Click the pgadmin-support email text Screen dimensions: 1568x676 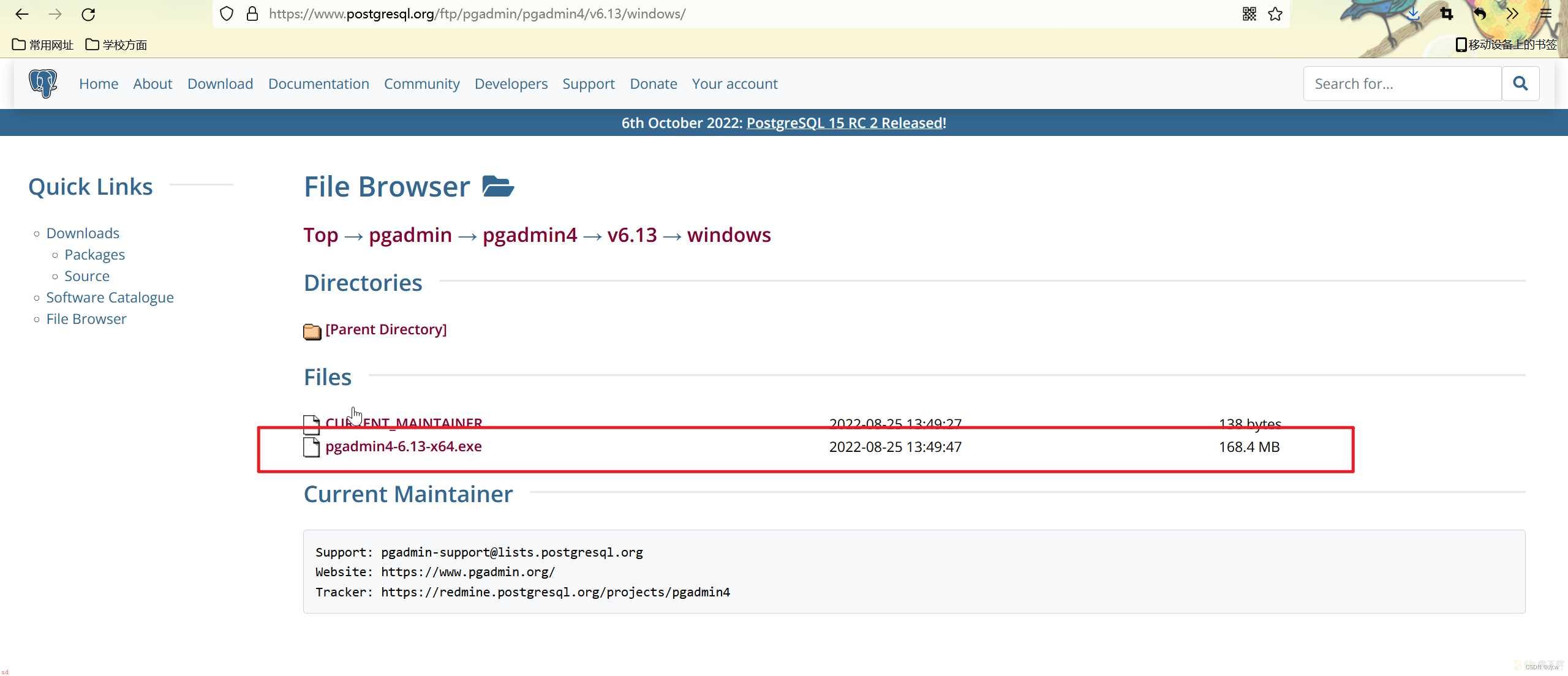point(512,552)
